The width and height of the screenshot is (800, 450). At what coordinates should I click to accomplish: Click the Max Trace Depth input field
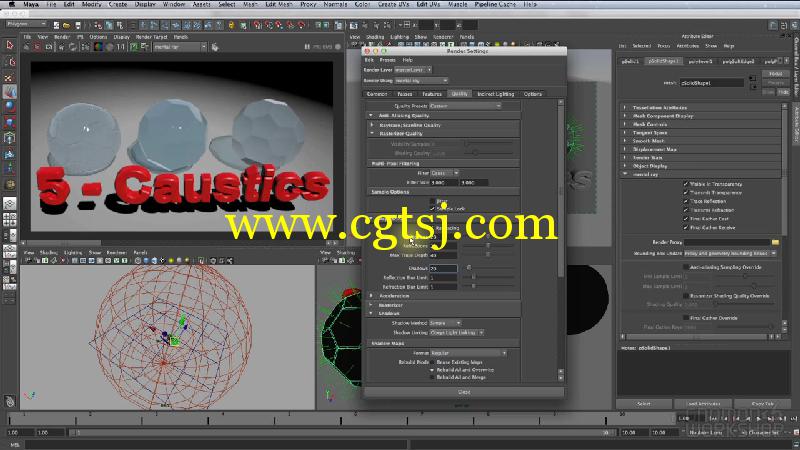443,255
